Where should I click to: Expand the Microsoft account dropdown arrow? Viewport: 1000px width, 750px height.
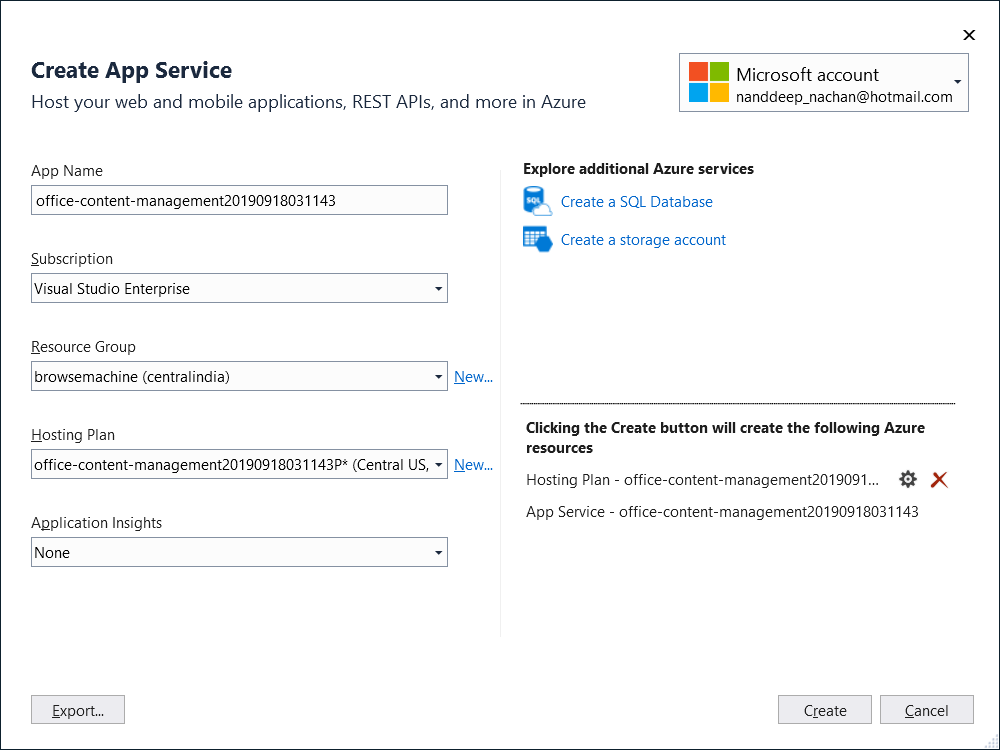[x=957, y=83]
